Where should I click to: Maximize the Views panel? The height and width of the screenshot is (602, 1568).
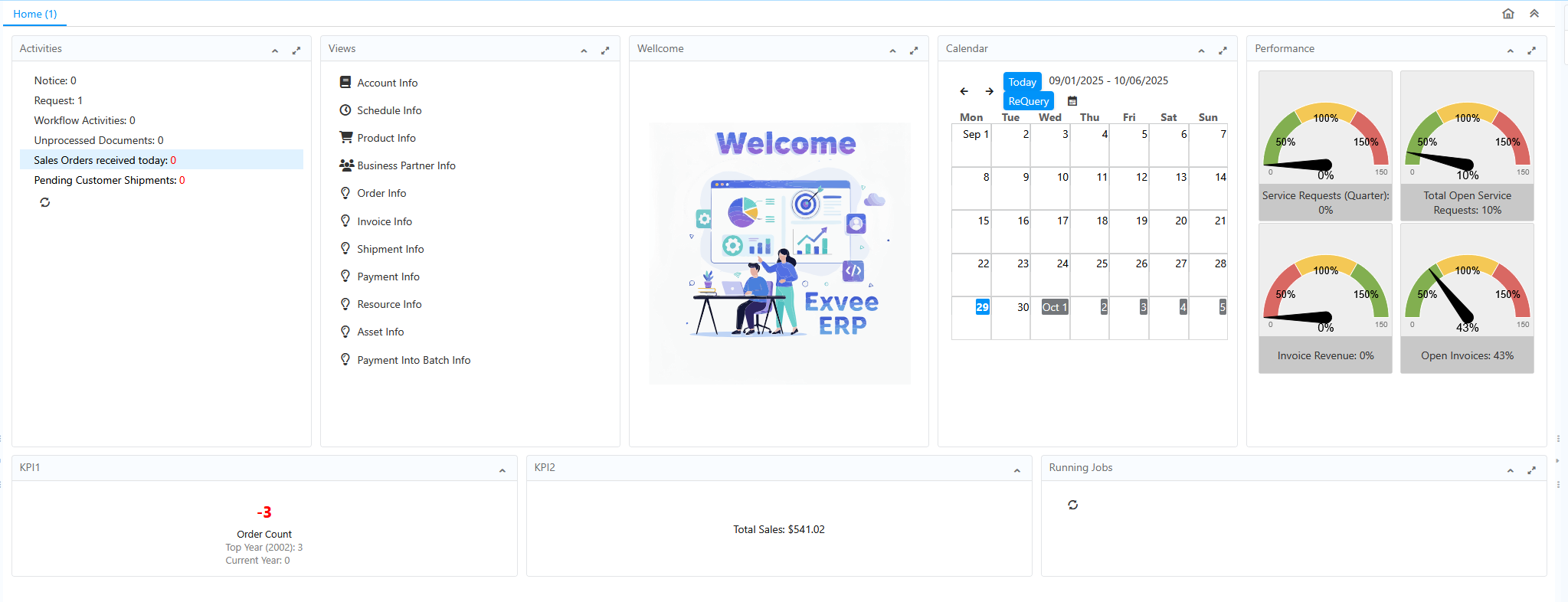tap(605, 51)
